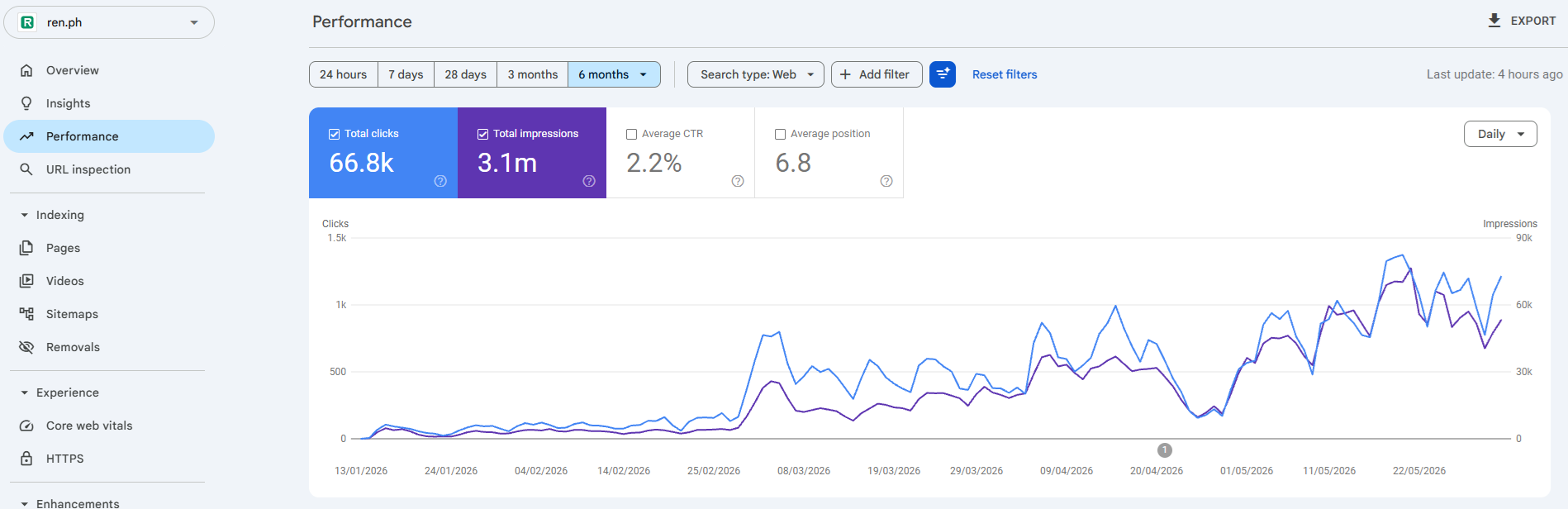This screenshot has height=509, width=1568.
Task: Click the HTTPS padlock icon
Action: tap(26, 459)
